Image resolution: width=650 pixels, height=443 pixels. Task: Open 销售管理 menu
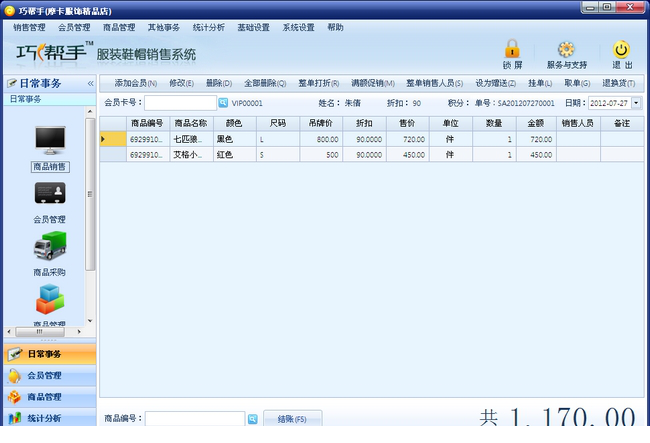coord(29,27)
